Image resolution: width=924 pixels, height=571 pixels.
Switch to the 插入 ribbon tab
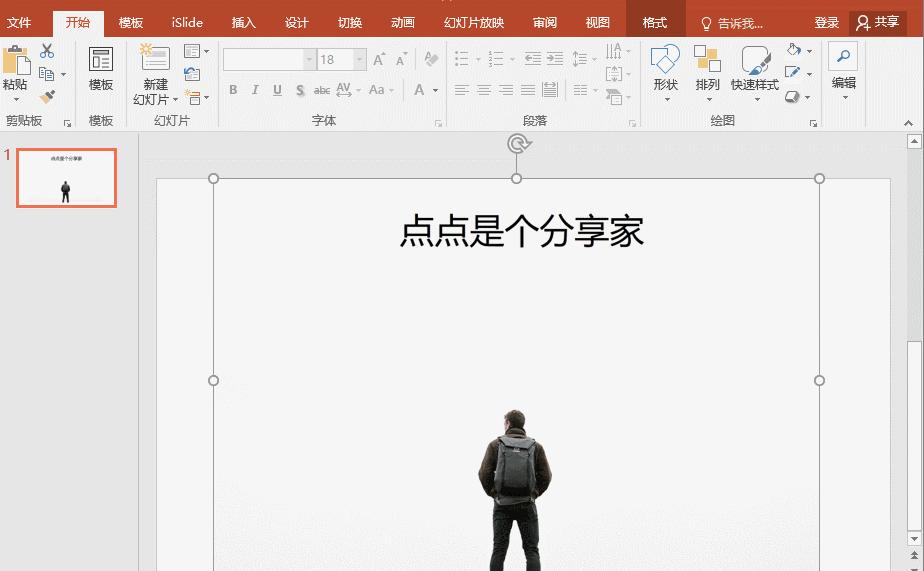pos(243,23)
